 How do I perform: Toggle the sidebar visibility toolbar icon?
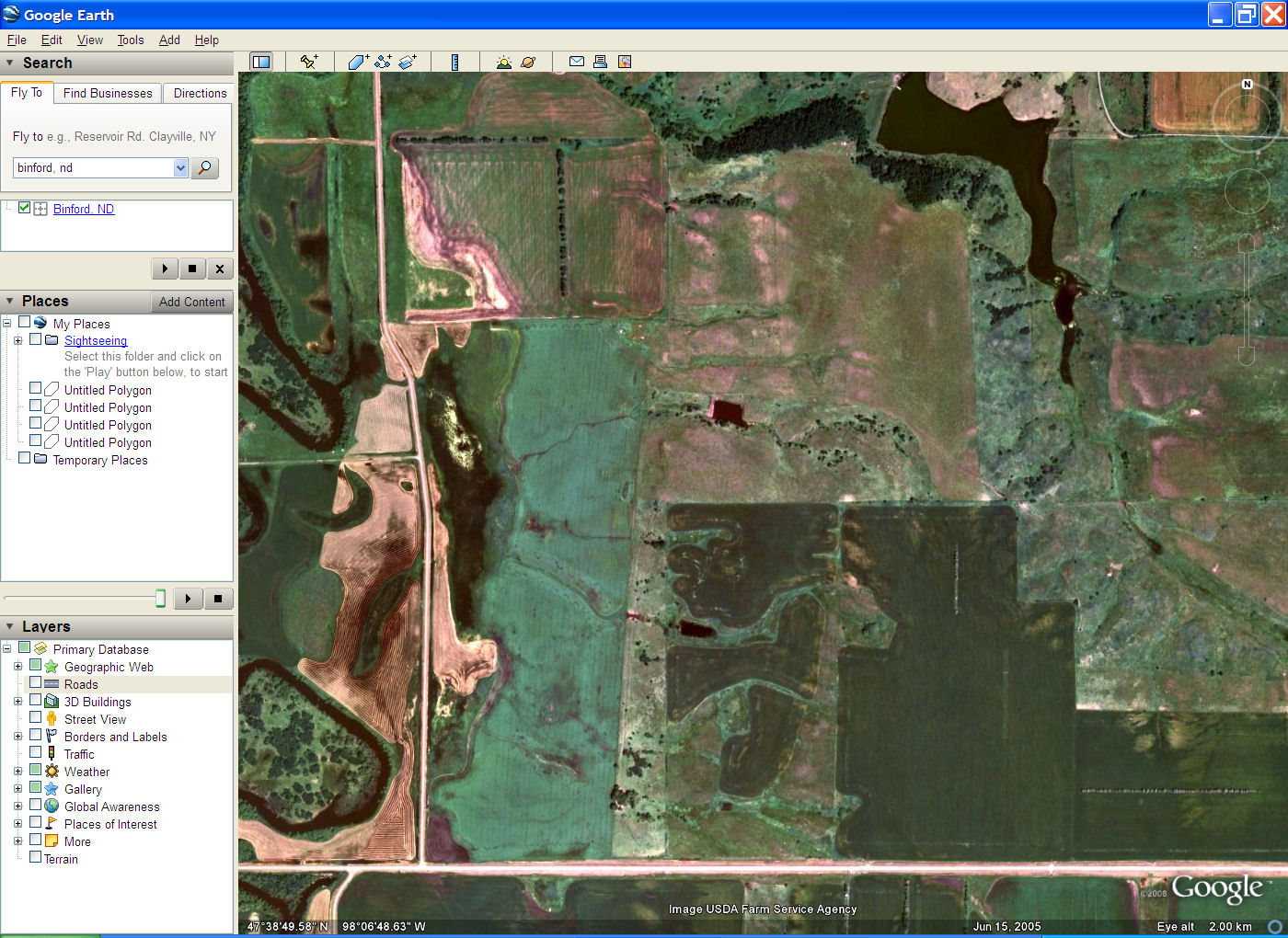261,62
